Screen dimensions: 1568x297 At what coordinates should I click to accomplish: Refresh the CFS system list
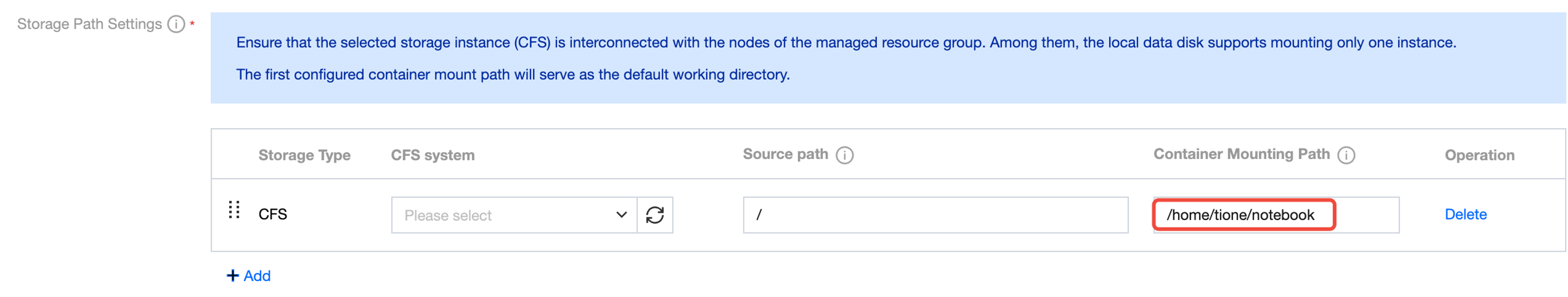[654, 215]
